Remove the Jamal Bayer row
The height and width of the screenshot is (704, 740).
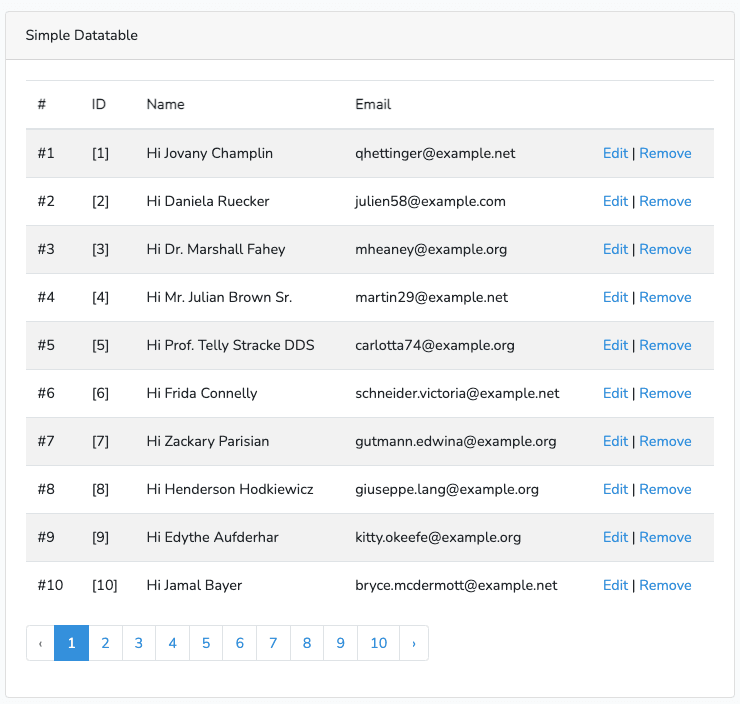[x=665, y=585]
